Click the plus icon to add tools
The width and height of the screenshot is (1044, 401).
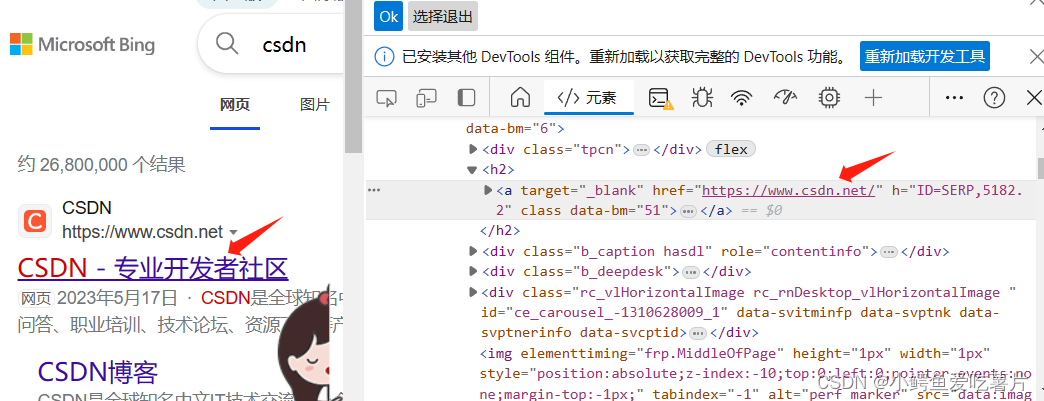tap(873, 99)
